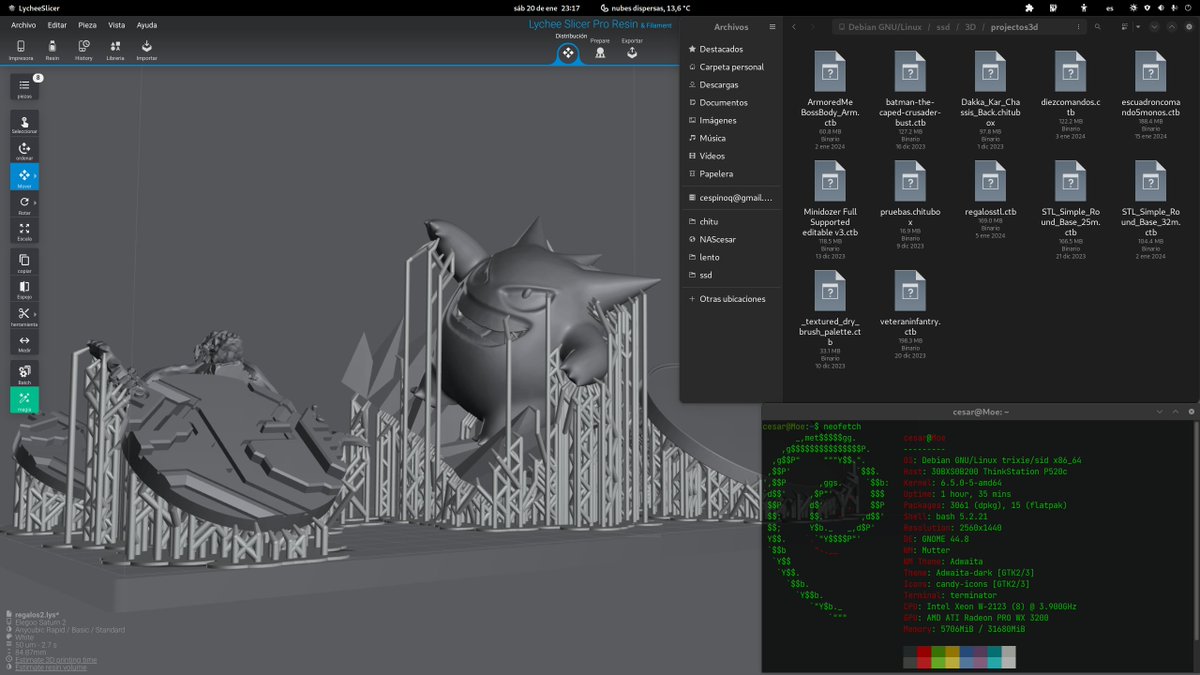The width and height of the screenshot is (1200, 675).
Task: Select the Rotar rotate tool
Action: click(24, 205)
